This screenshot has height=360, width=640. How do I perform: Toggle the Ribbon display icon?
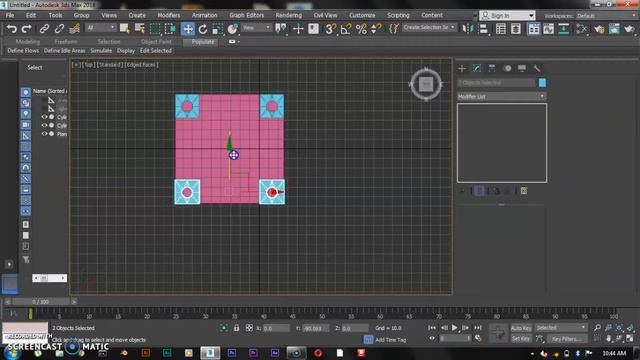click(x=534, y=29)
